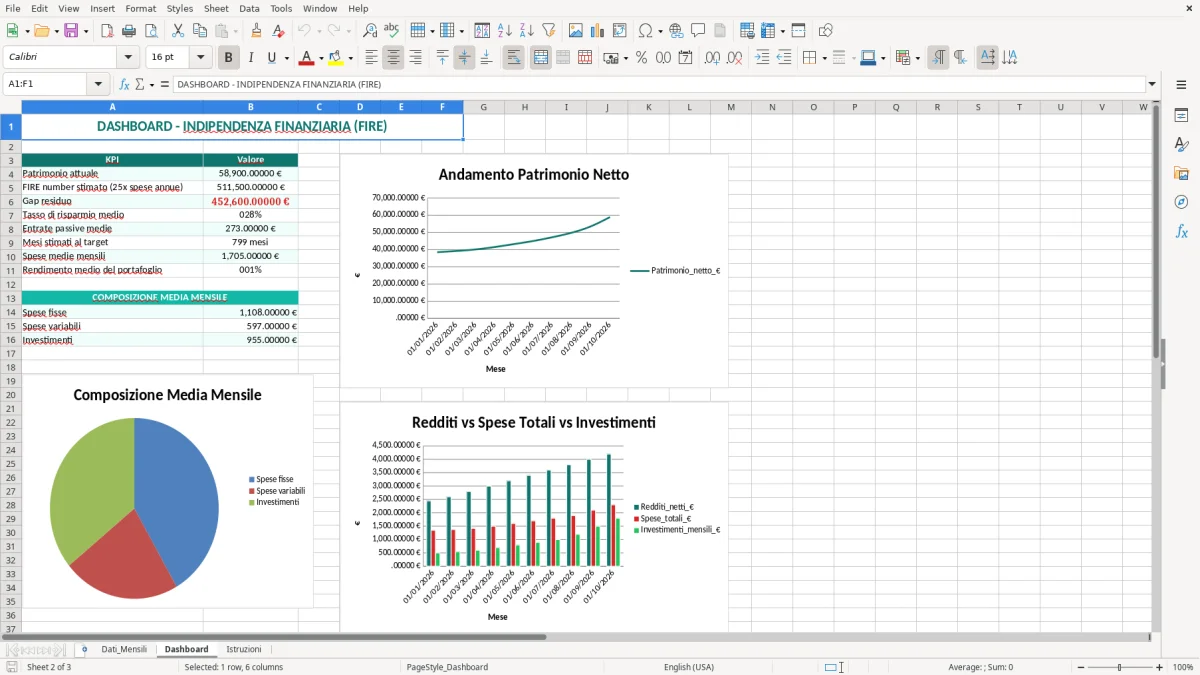
Task: Click the Clear Direct Formatting icon
Action: pyautogui.click(x=278, y=31)
